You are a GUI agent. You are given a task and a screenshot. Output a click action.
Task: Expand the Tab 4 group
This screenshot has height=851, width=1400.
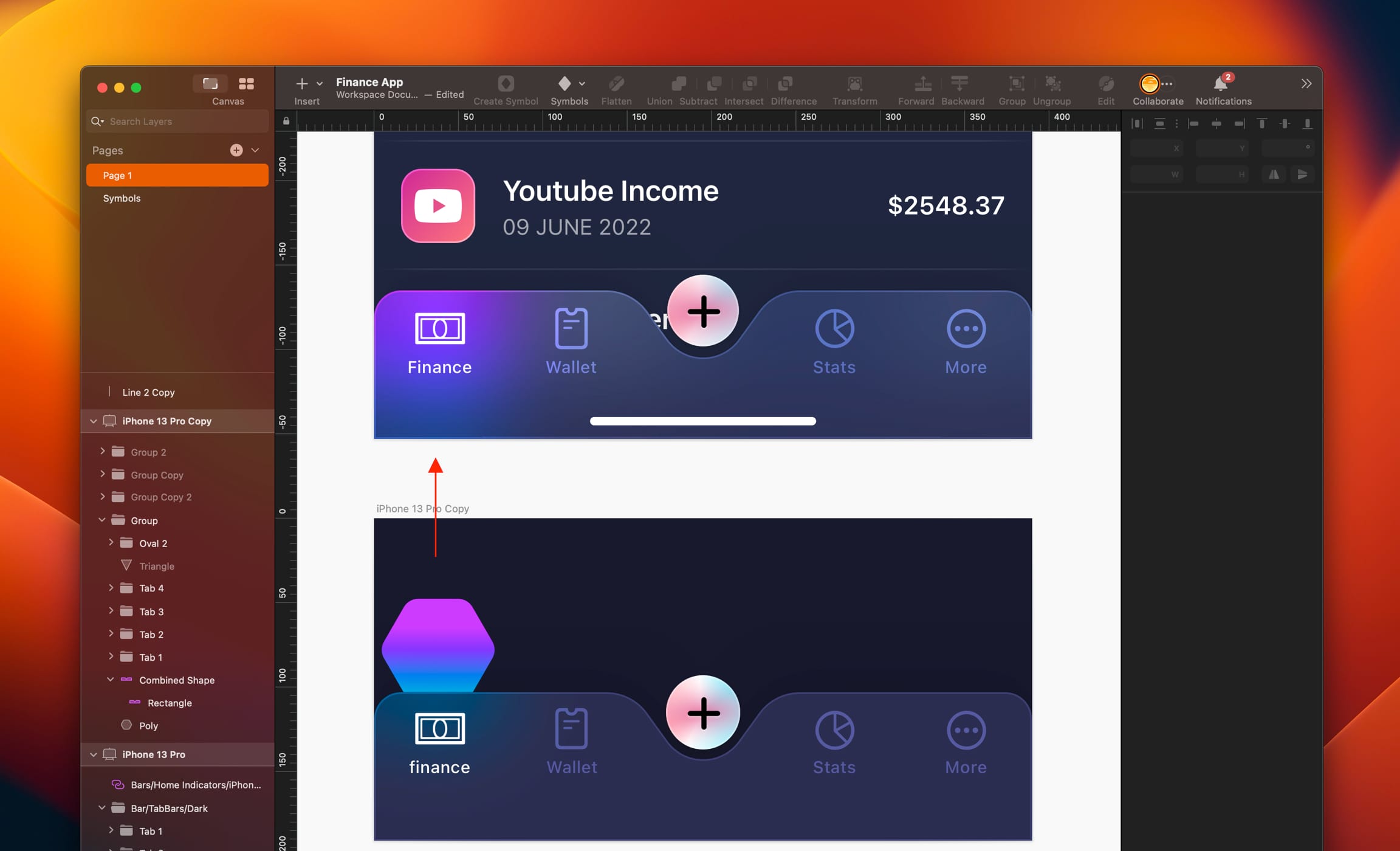[111, 588]
